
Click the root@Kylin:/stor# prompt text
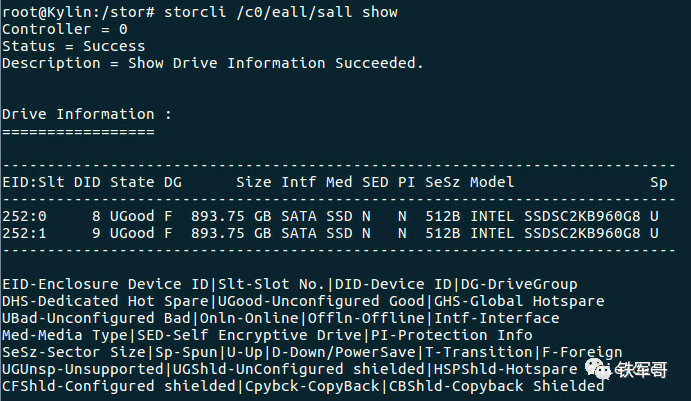click(x=78, y=12)
